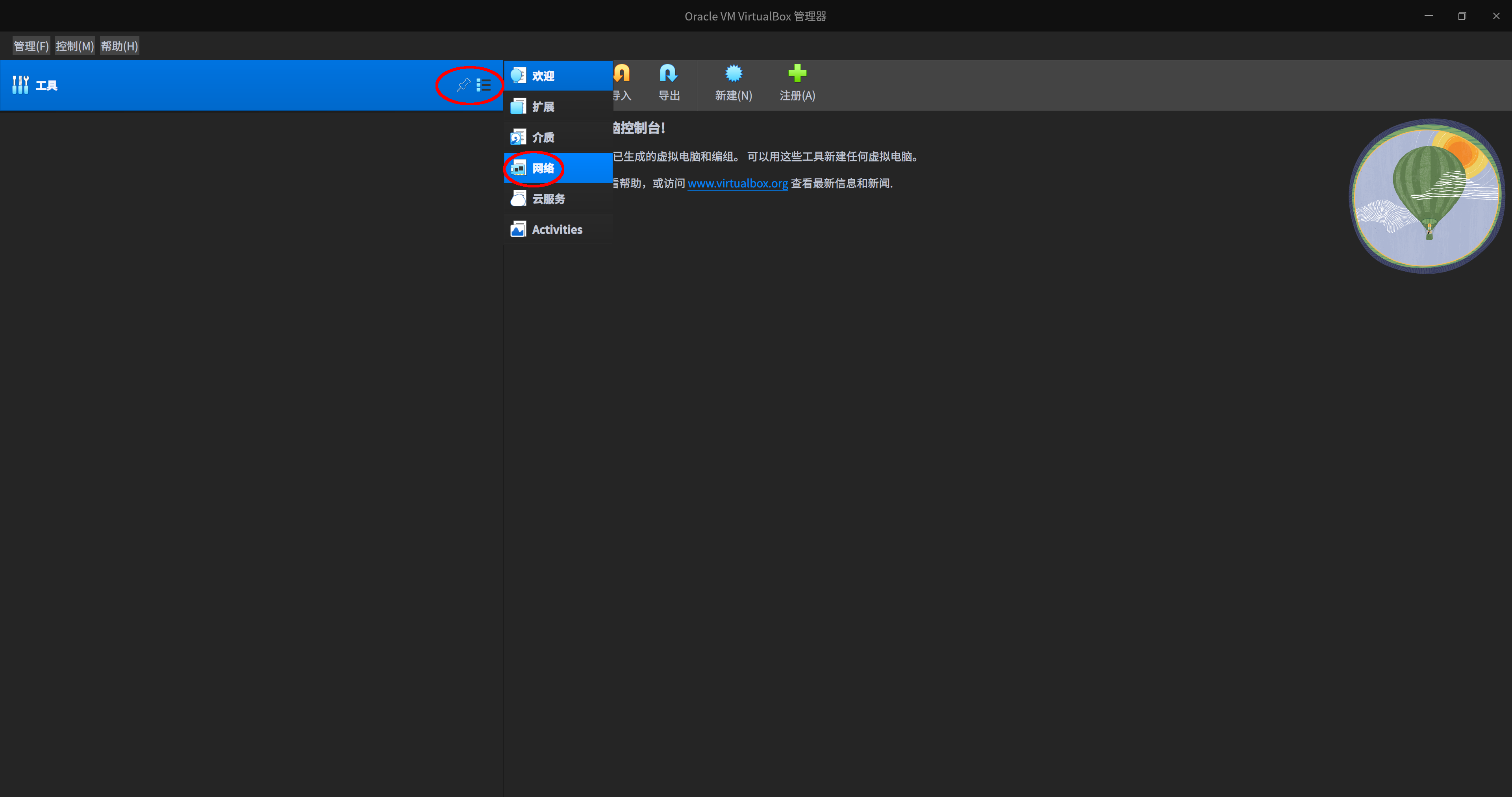Open the 介质 (Media) manager tool
The width and height of the screenshot is (1512, 797).
click(x=542, y=137)
